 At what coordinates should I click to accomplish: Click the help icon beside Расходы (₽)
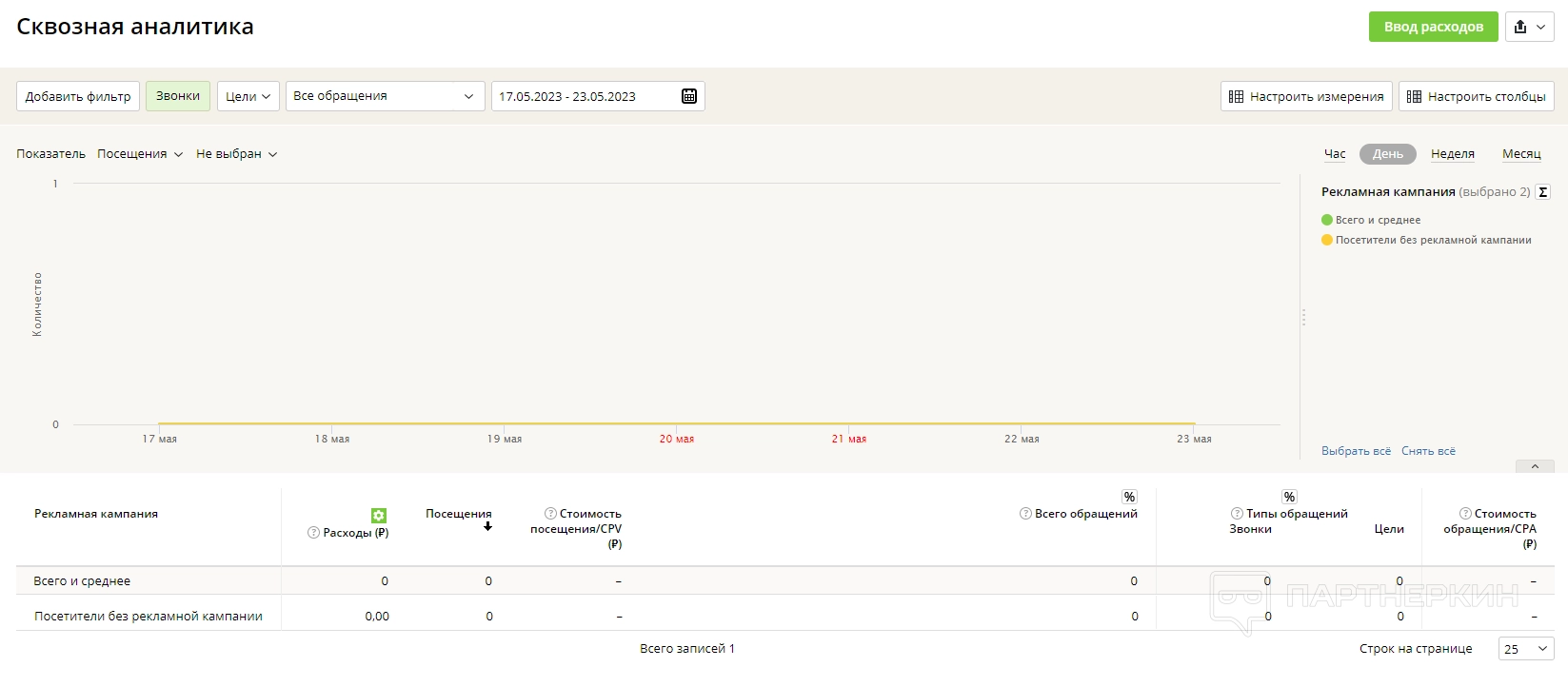tap(313, 533)
